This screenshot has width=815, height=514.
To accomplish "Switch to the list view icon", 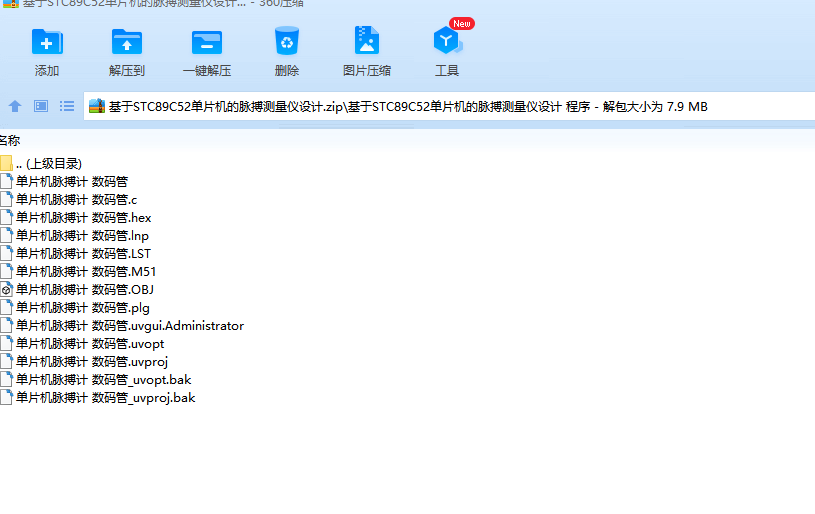I will [x=67, y=107].
